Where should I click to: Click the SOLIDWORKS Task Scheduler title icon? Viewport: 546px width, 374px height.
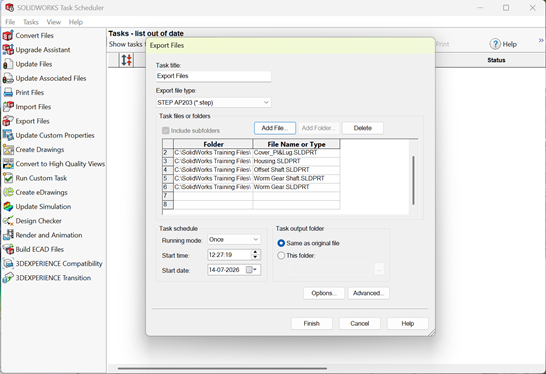[9, 7]
